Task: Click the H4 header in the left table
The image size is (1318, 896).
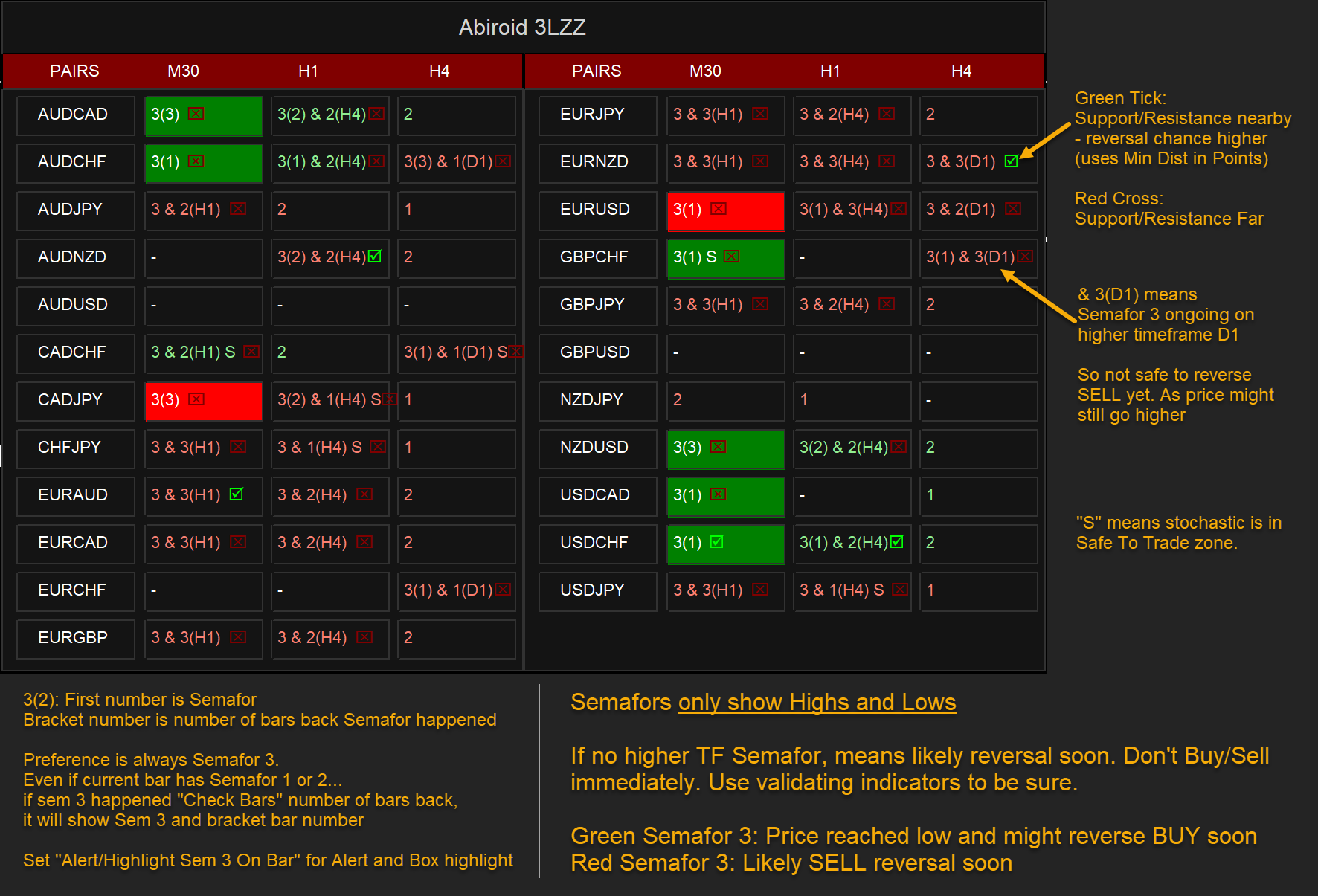Action: [440, 71]
